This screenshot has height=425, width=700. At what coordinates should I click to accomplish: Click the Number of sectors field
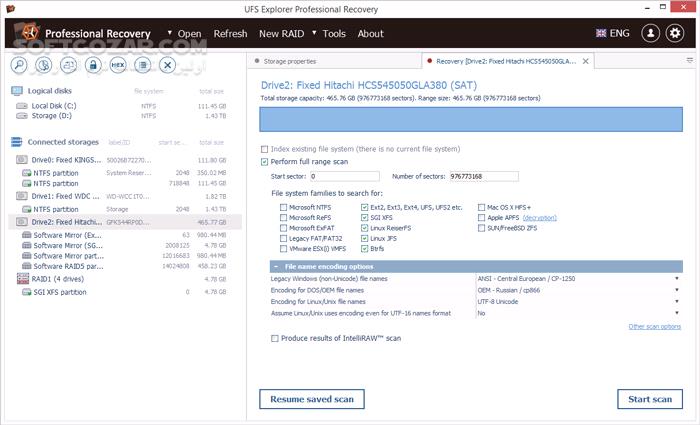pos(484,176)
